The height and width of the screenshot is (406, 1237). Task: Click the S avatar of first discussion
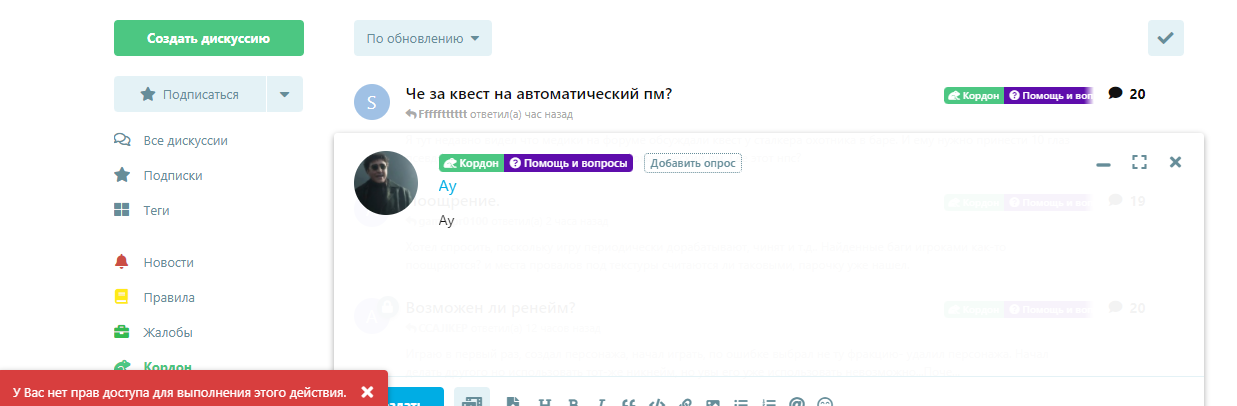pos(372,102)
